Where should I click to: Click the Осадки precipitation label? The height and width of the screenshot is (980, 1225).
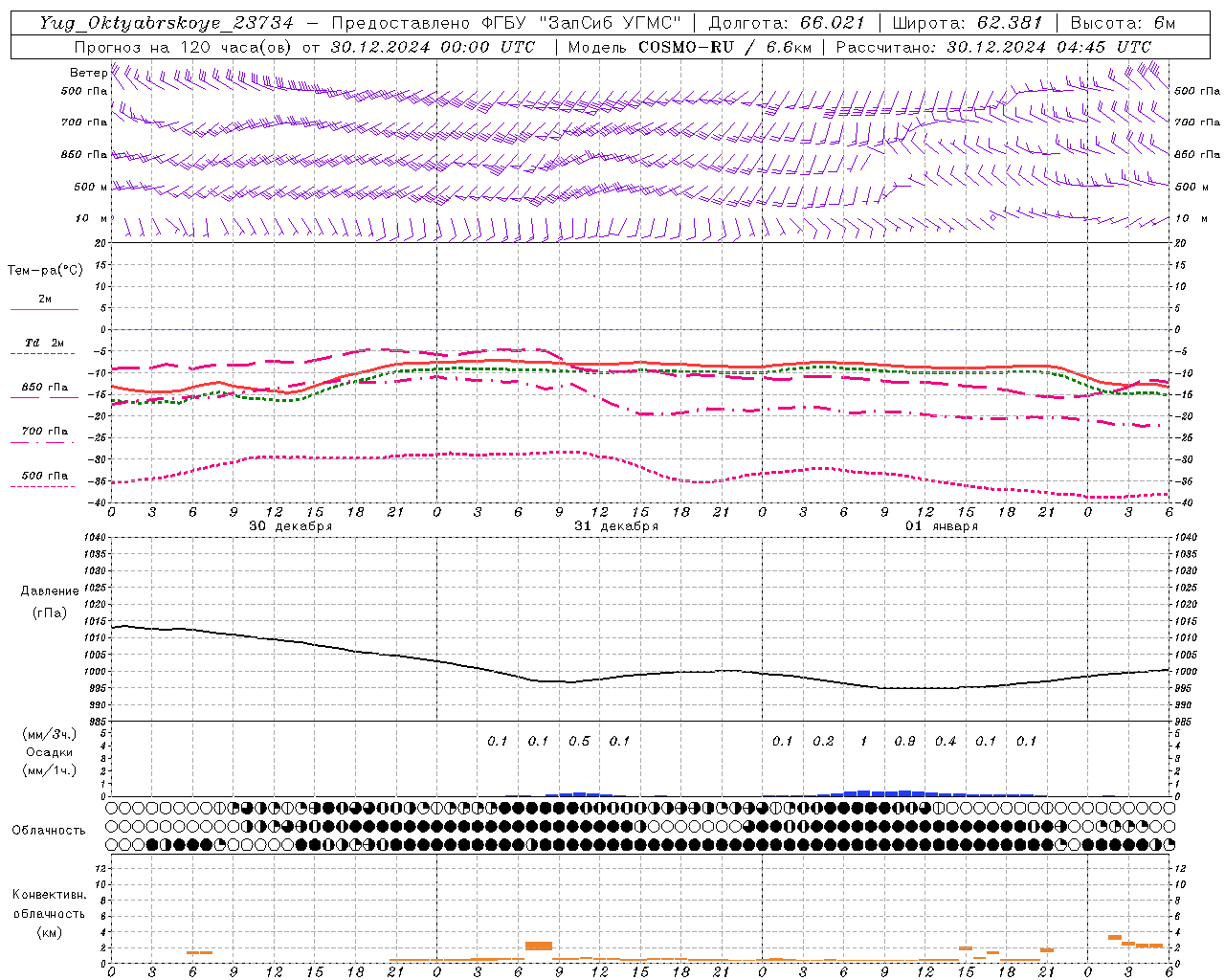click(50, 752)
